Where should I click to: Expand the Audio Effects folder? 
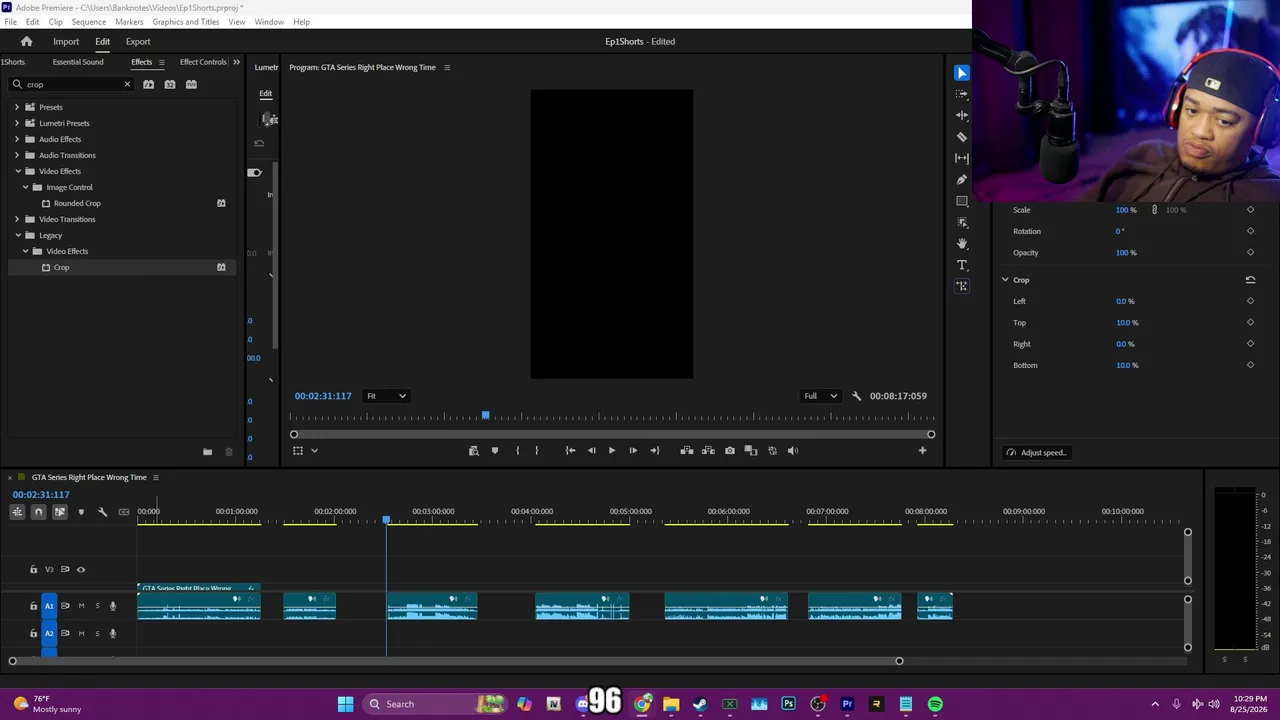17,139
